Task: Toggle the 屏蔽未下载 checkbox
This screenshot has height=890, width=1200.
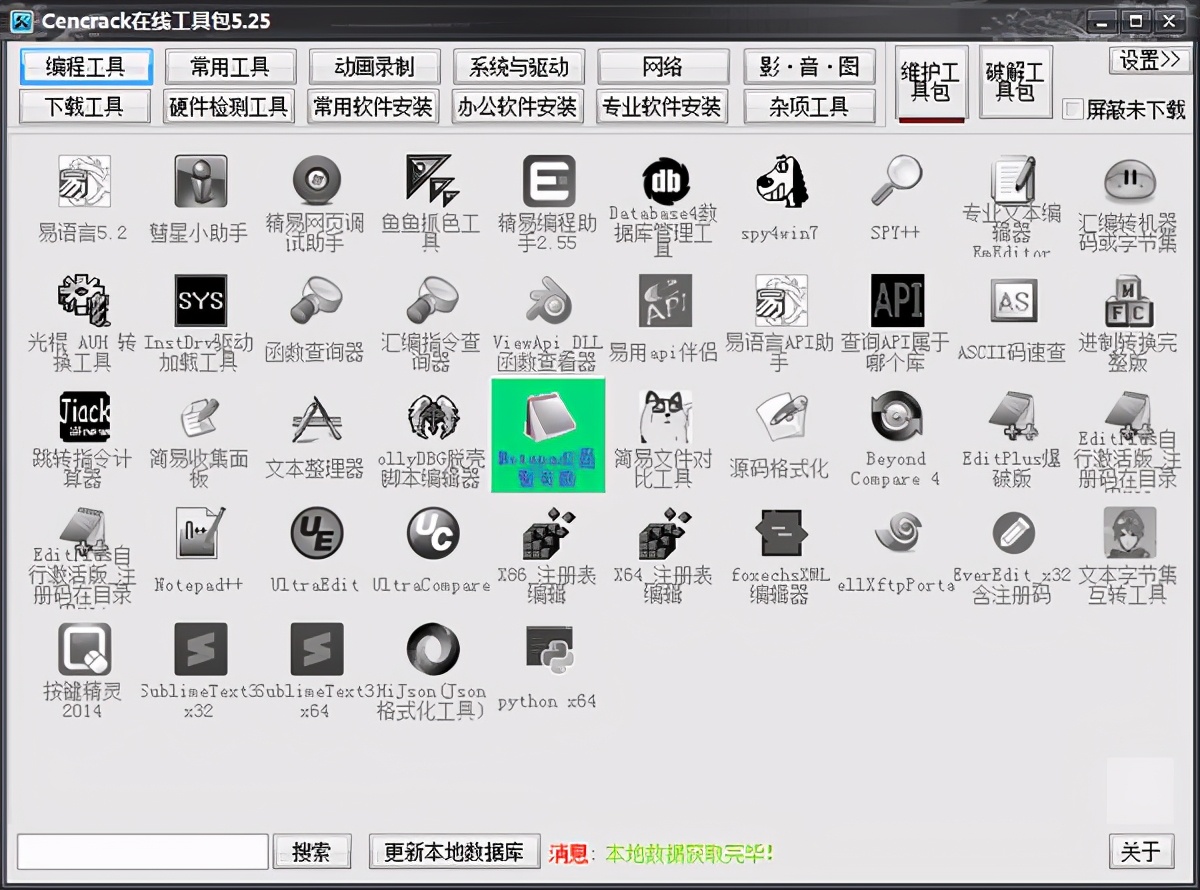Action: pos(1073,109)
